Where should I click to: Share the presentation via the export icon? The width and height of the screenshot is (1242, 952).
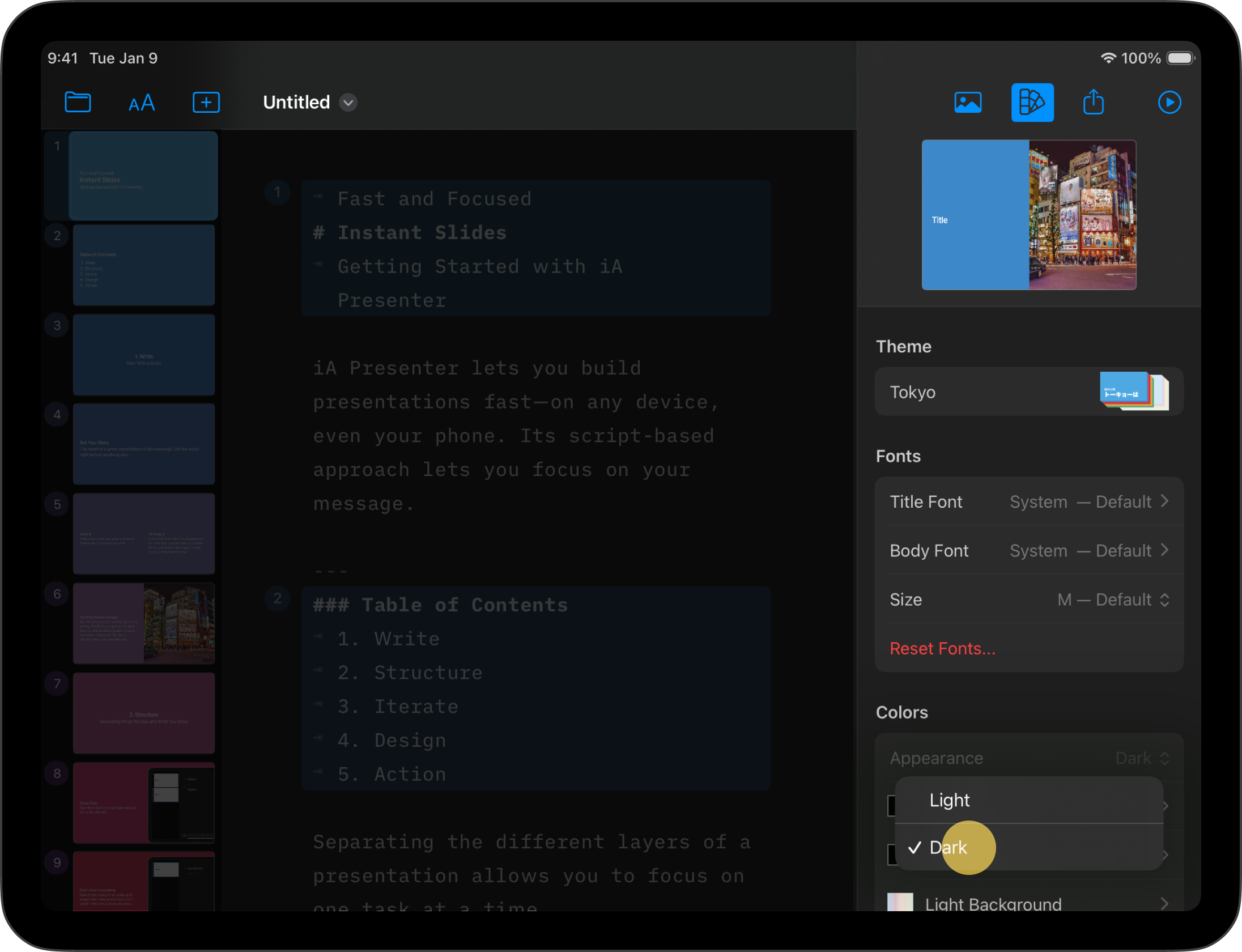[1094, 102]
